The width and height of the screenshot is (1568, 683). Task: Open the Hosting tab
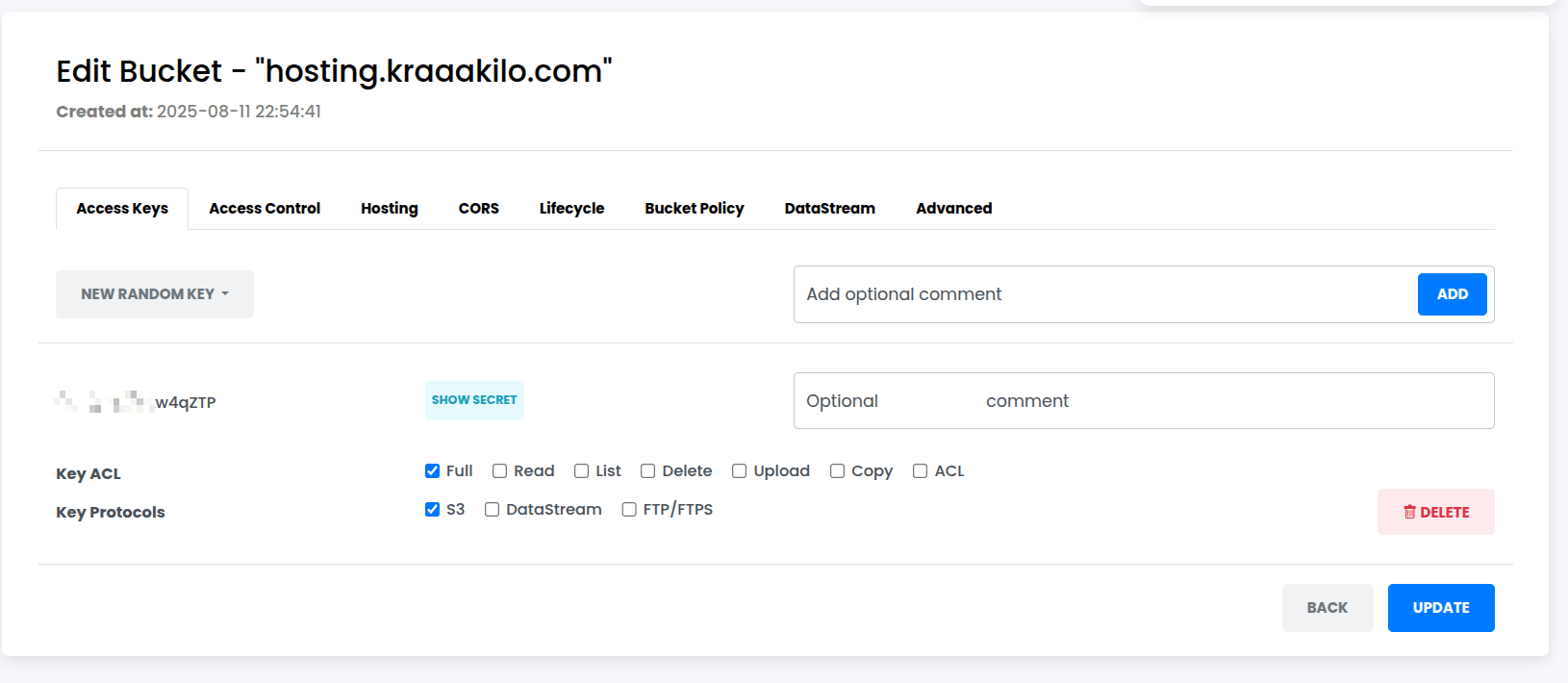click(390, 209)
